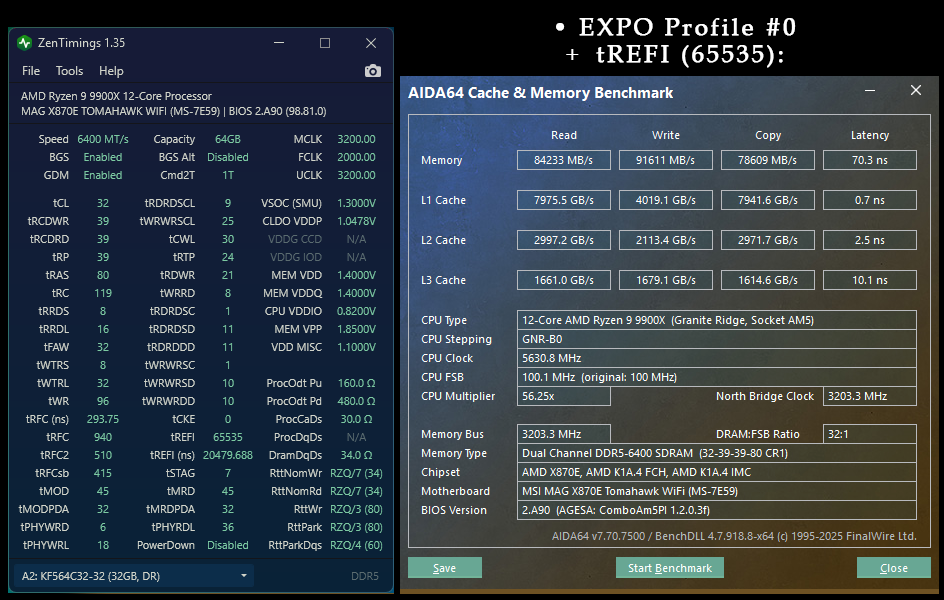Click the PowerDown value Disabled
This screenshot has height=600, width=944.
228,545
